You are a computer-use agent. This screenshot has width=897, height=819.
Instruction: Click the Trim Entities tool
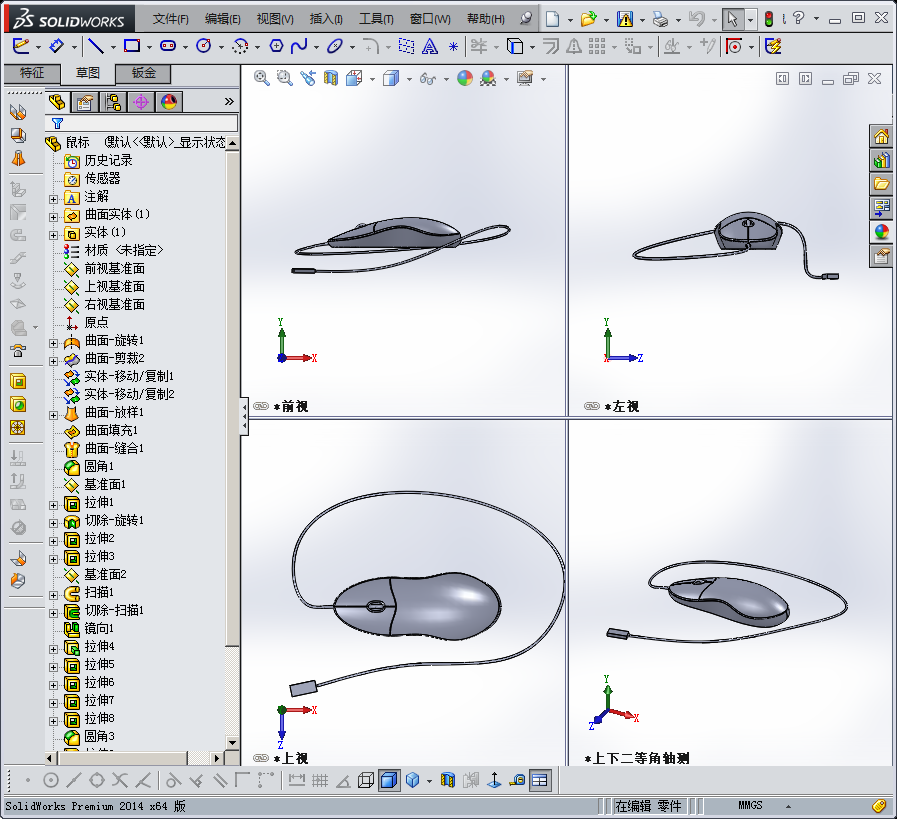(479, 46)
